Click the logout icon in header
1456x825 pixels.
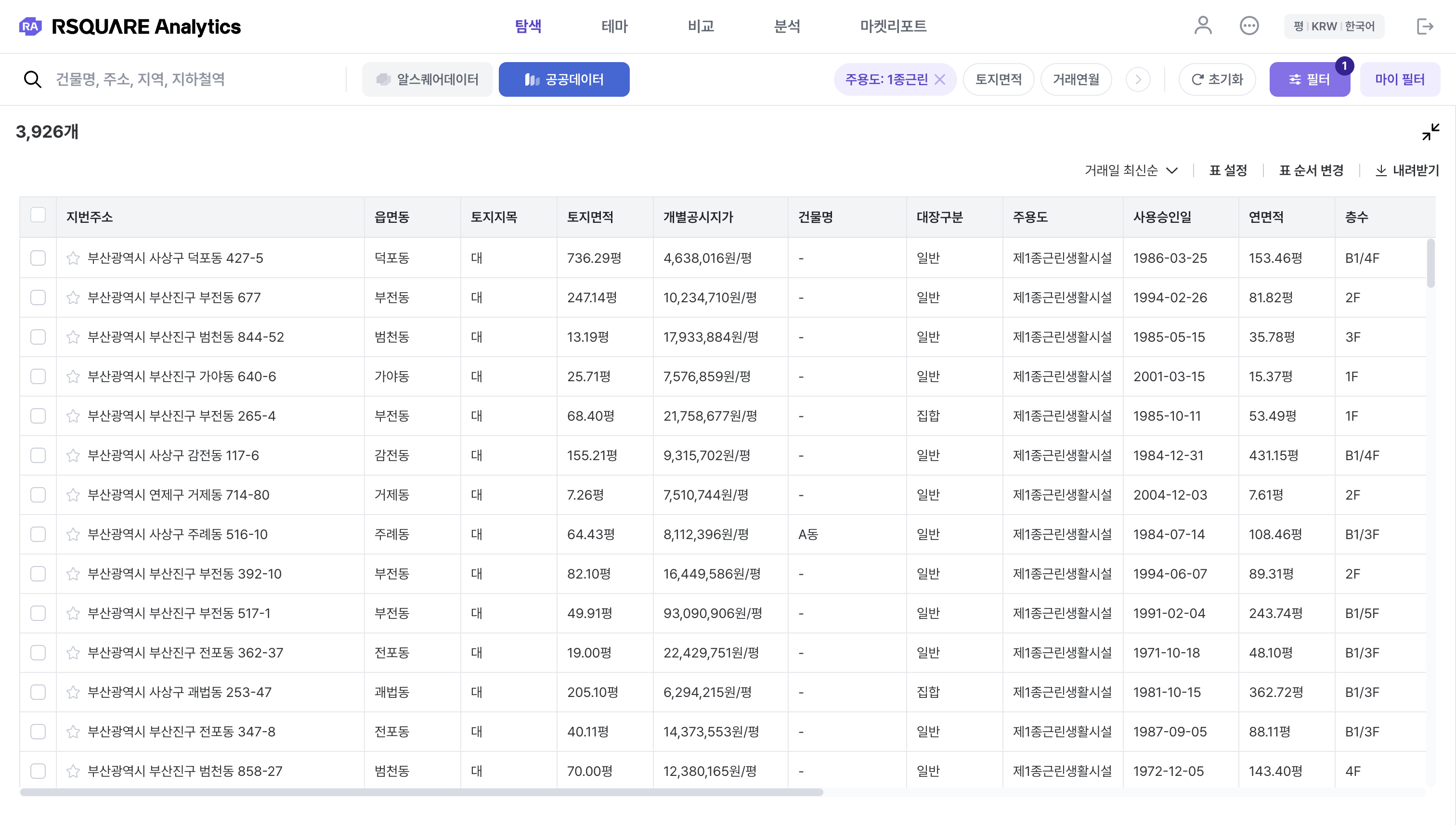1424,26
